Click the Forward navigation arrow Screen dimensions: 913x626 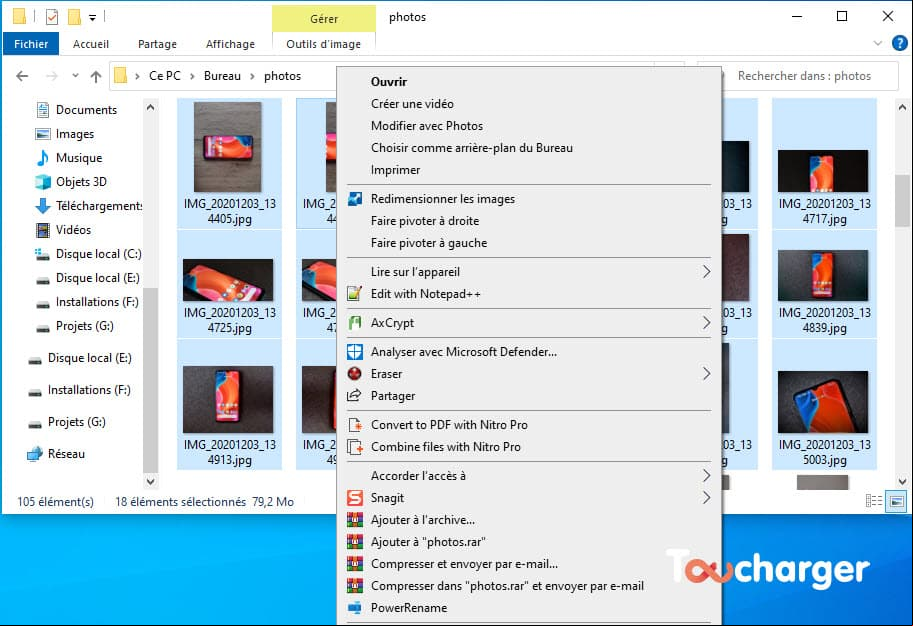coord(52,76)
